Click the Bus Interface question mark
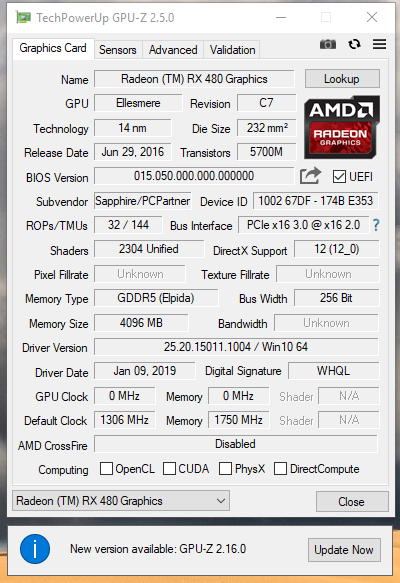400x583 pixels. (x=376, y=225)
